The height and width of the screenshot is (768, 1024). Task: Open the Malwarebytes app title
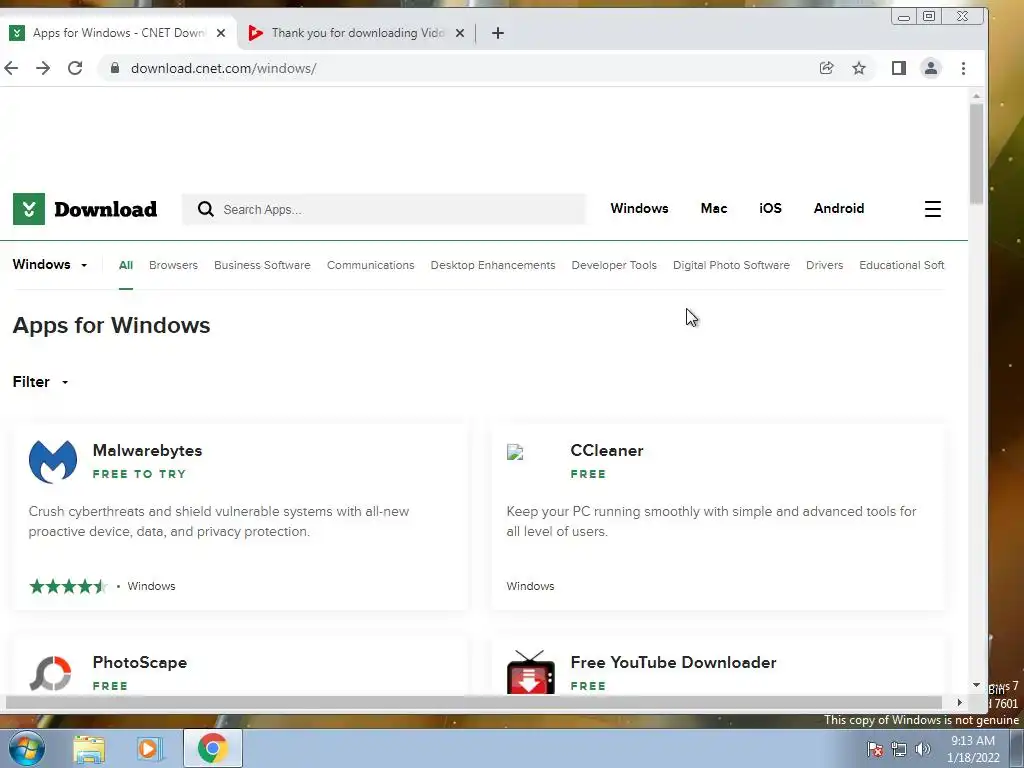click(147, 451)
